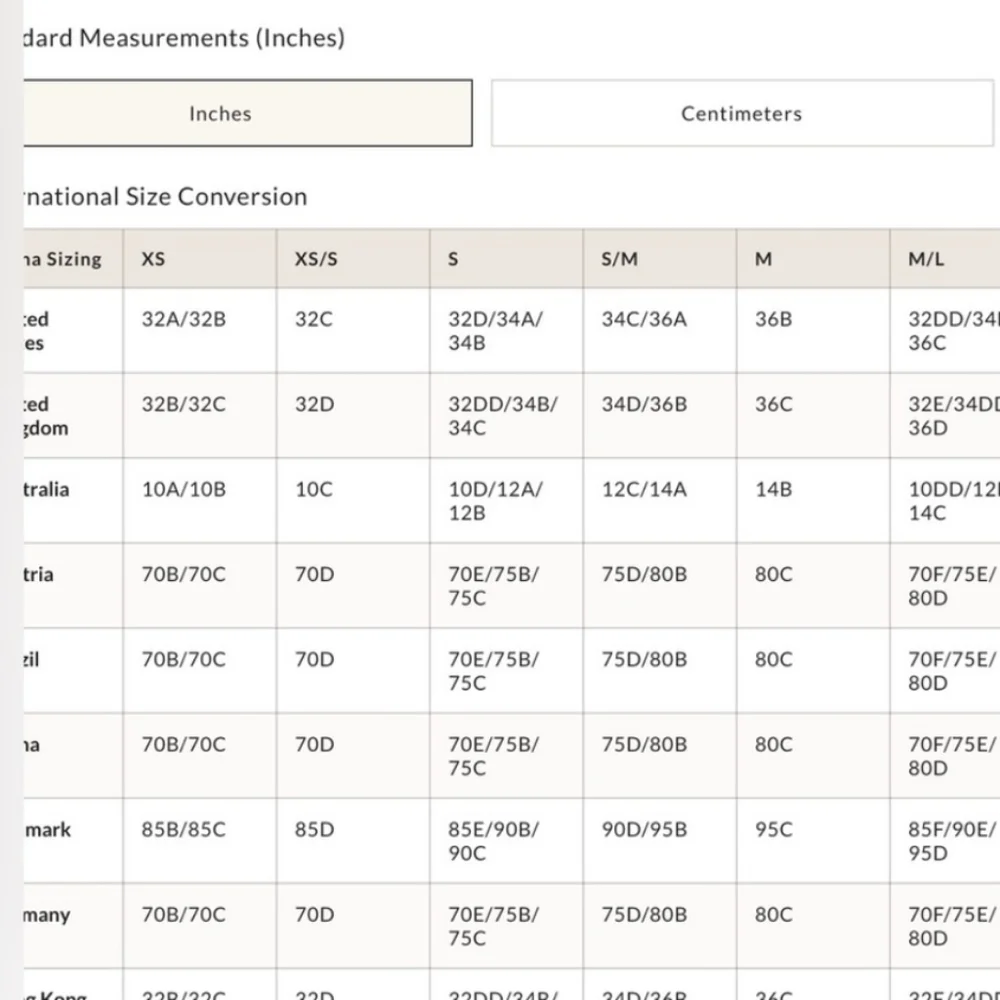
Task: Select the 32A/32B cell
Action: 200,330
